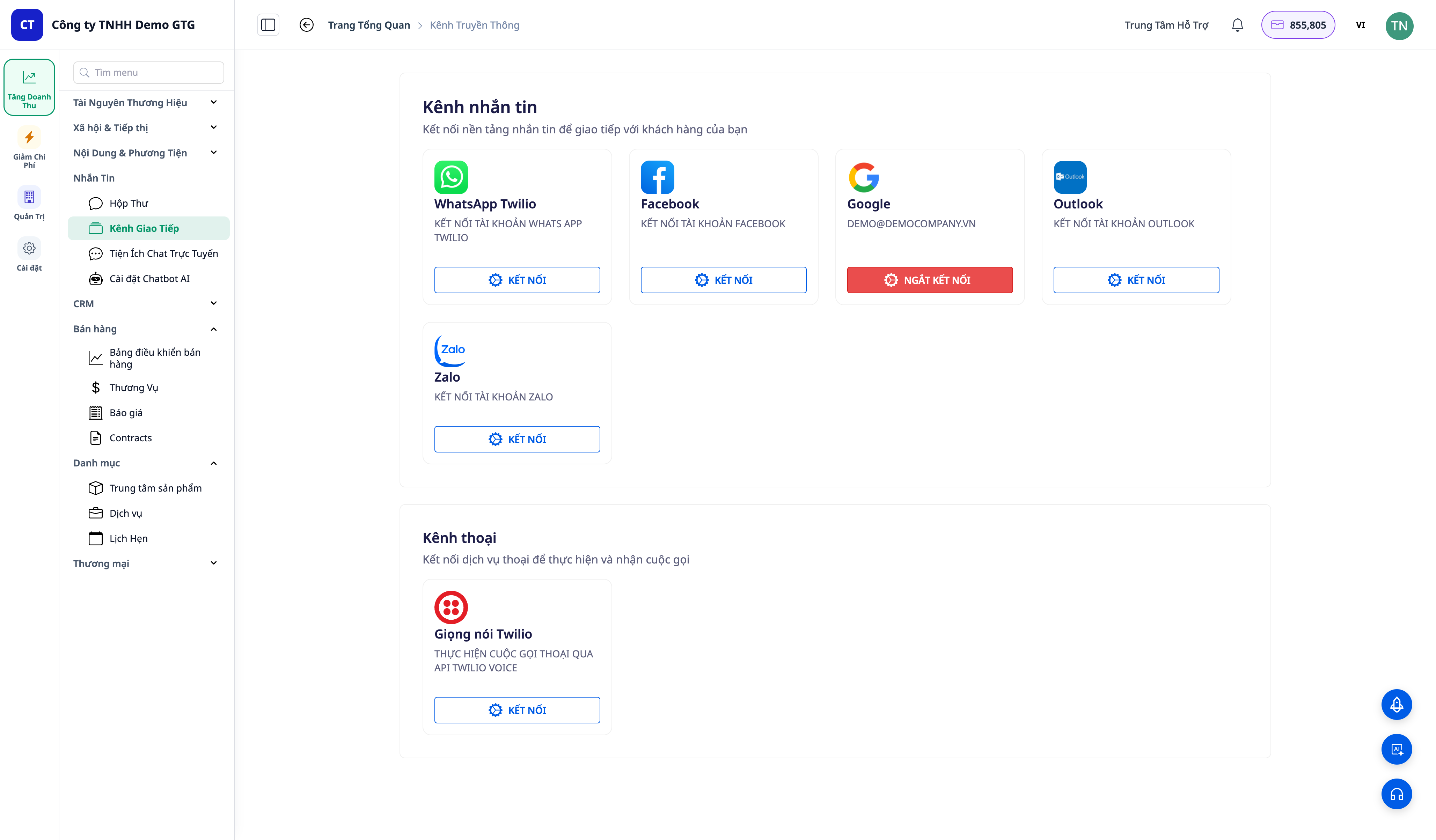Click the Kênh Truyền Thông breadcrumb
This screenshot has height=840, width=1436.
(x=474, y=25)
